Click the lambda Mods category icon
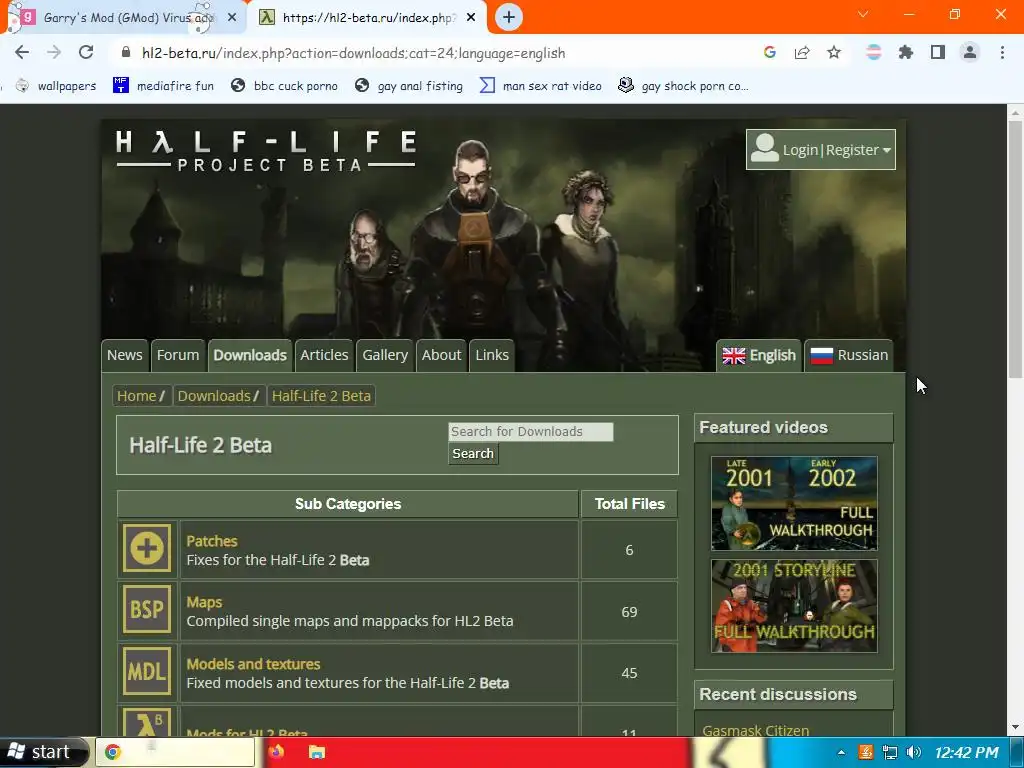1024x768 pixels. point(147,722)
